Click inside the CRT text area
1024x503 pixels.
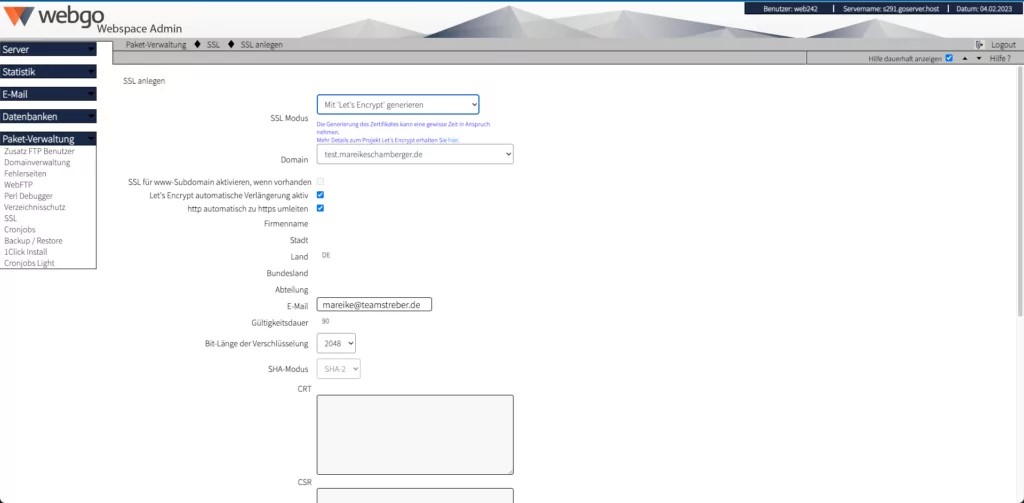coord(415,434)
